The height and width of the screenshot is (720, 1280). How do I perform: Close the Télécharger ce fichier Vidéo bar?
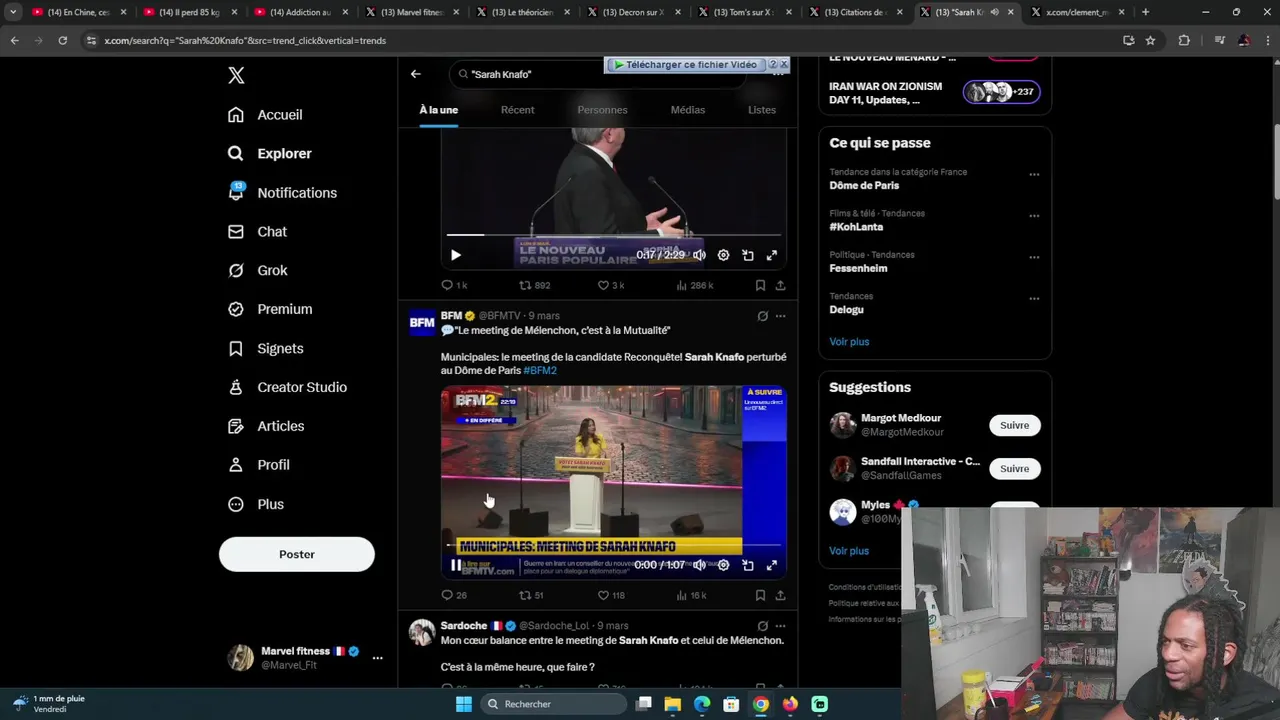784,64
